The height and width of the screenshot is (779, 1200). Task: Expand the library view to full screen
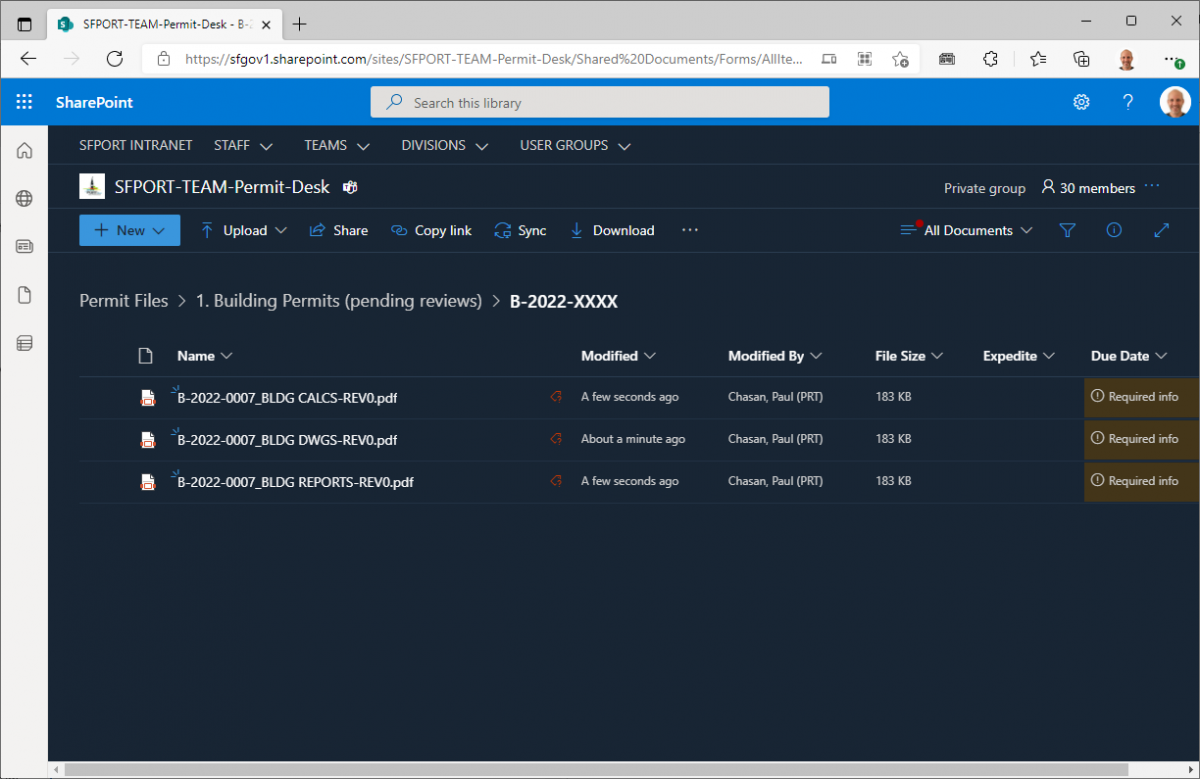click(1161, 230)
